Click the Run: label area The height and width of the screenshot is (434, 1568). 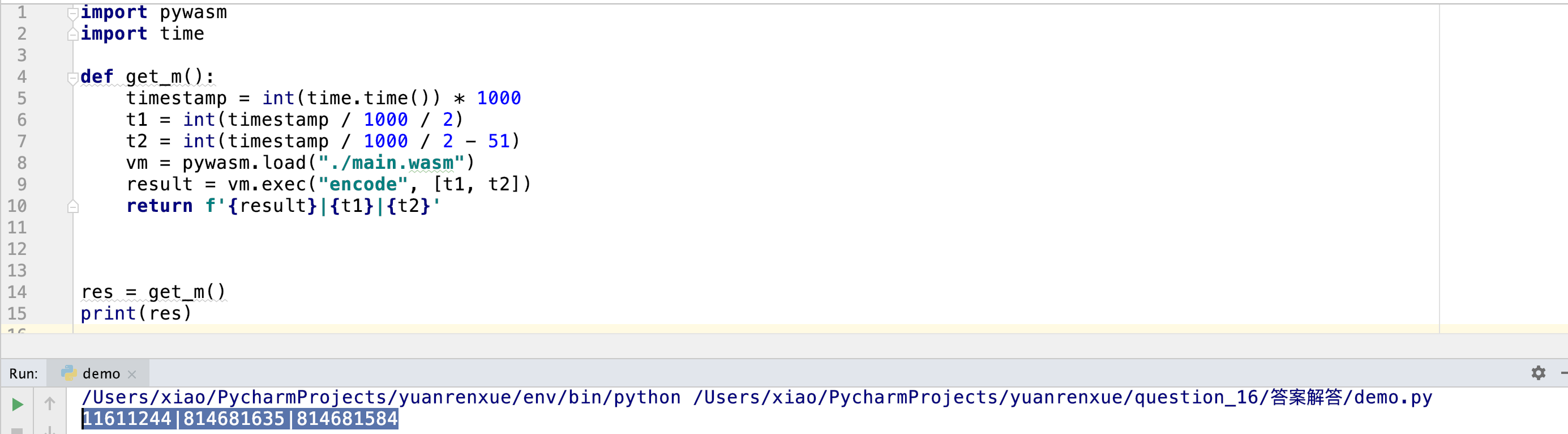(23, 373)
